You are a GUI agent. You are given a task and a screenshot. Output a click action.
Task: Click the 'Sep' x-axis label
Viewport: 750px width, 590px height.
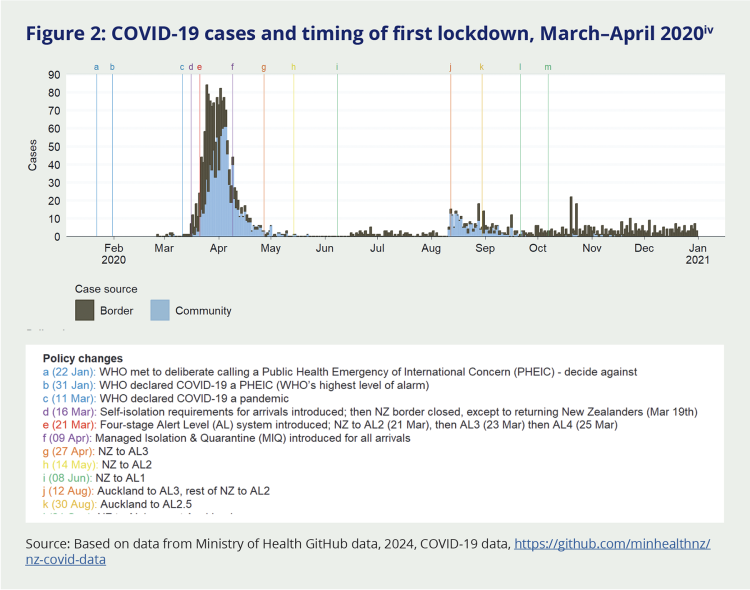click(x=485, y=248)
